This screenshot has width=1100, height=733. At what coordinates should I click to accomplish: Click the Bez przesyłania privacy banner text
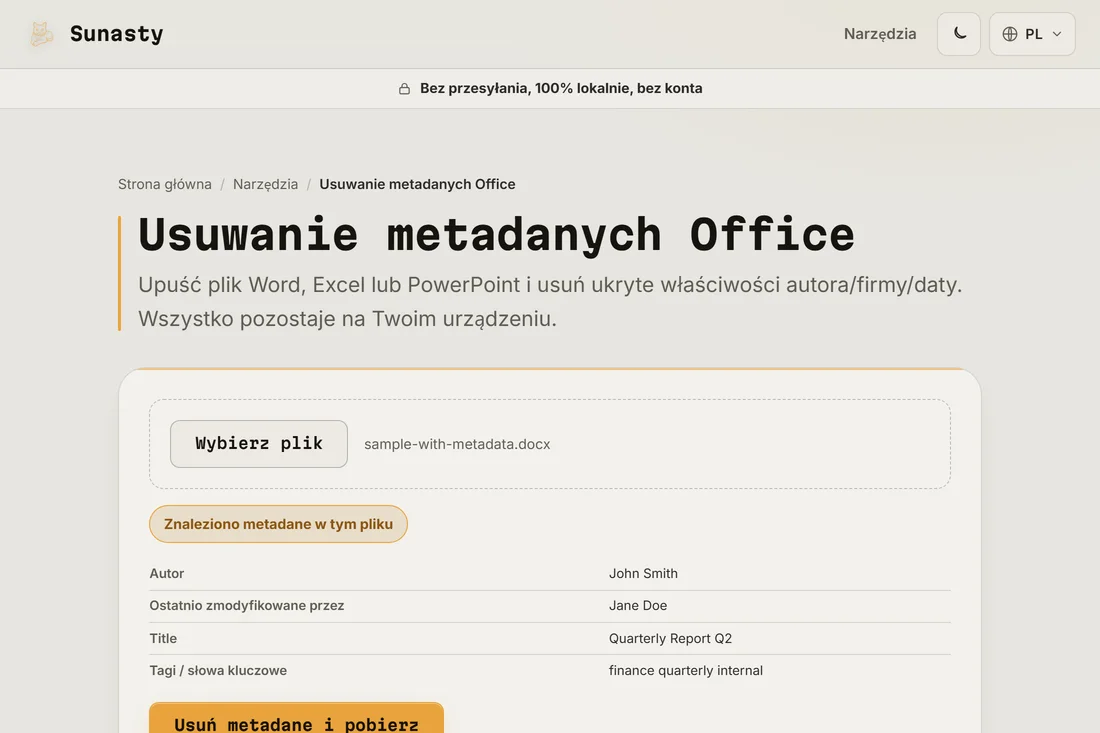pos(561,88)
